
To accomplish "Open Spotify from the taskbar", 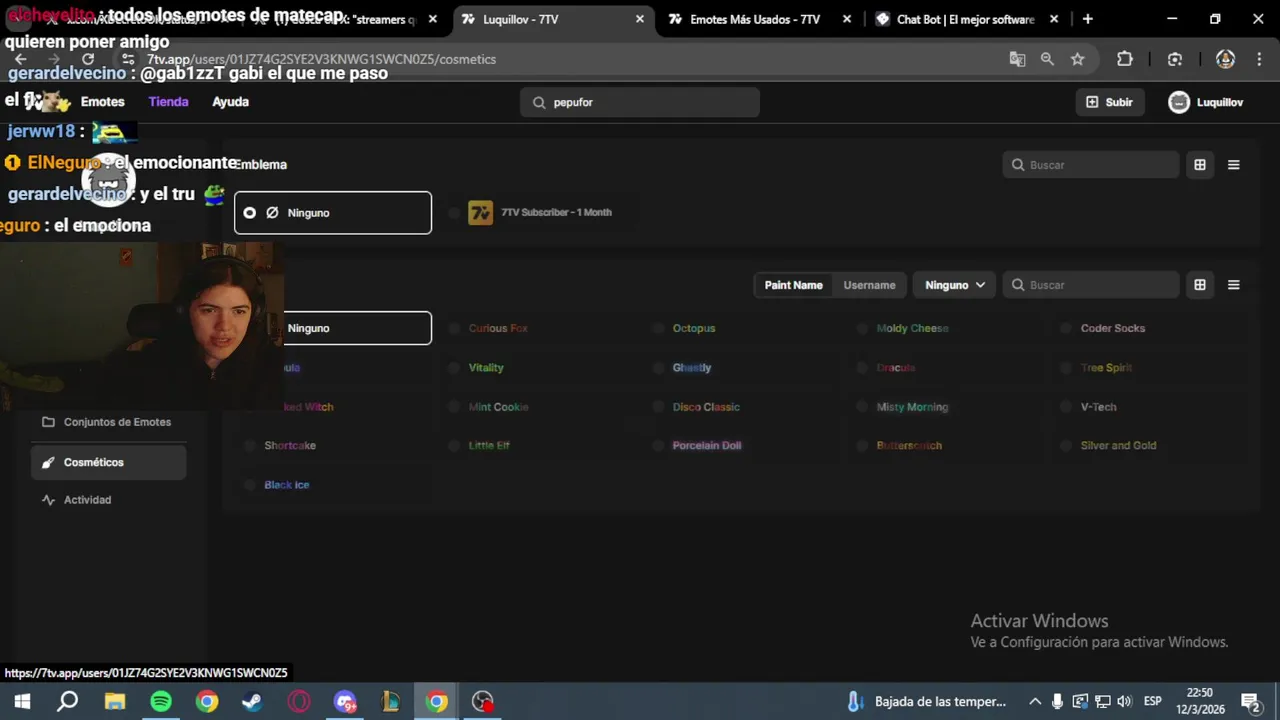I will (x=160, y=701).
